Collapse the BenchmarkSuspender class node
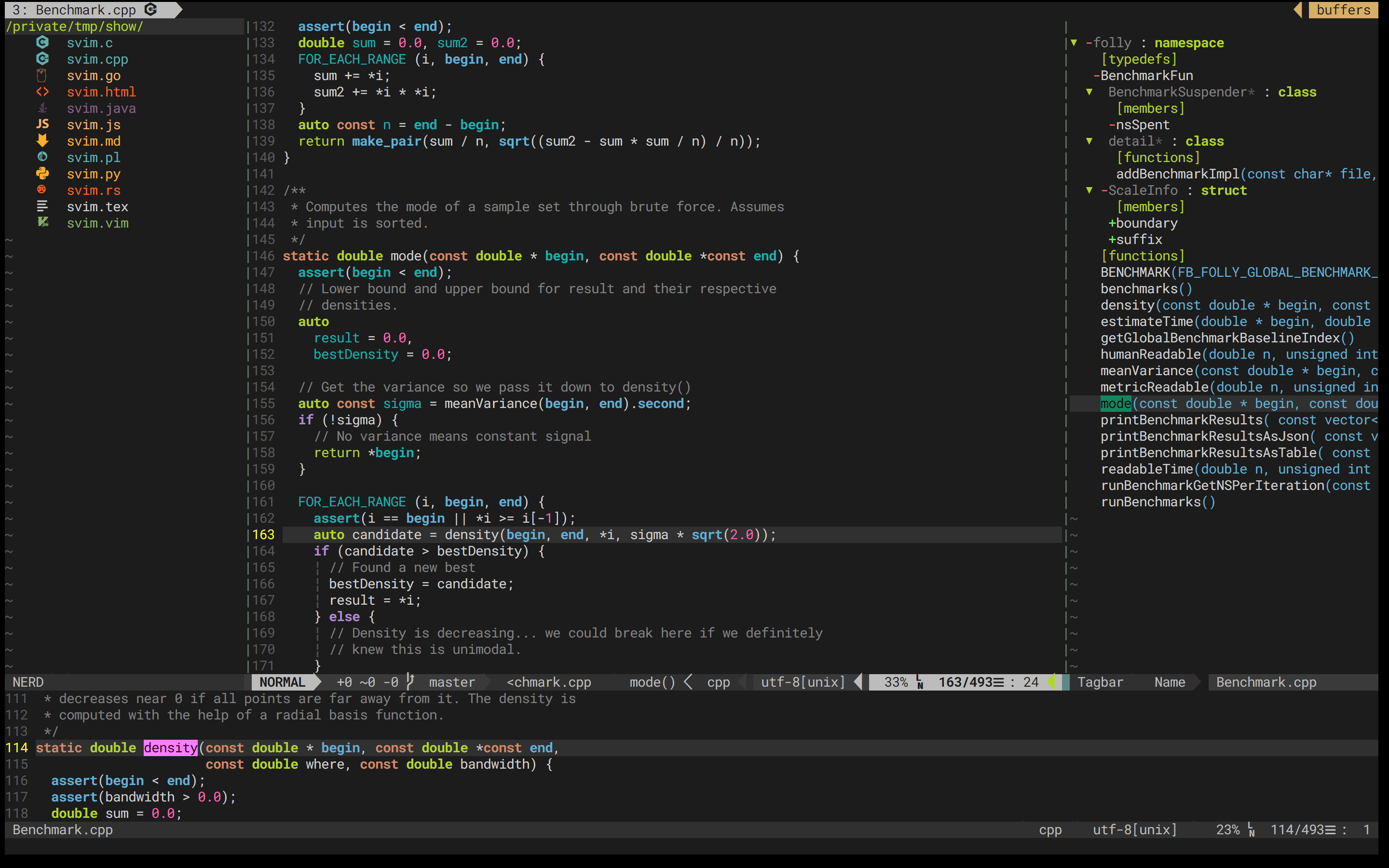 click(x=1089, y=92)
